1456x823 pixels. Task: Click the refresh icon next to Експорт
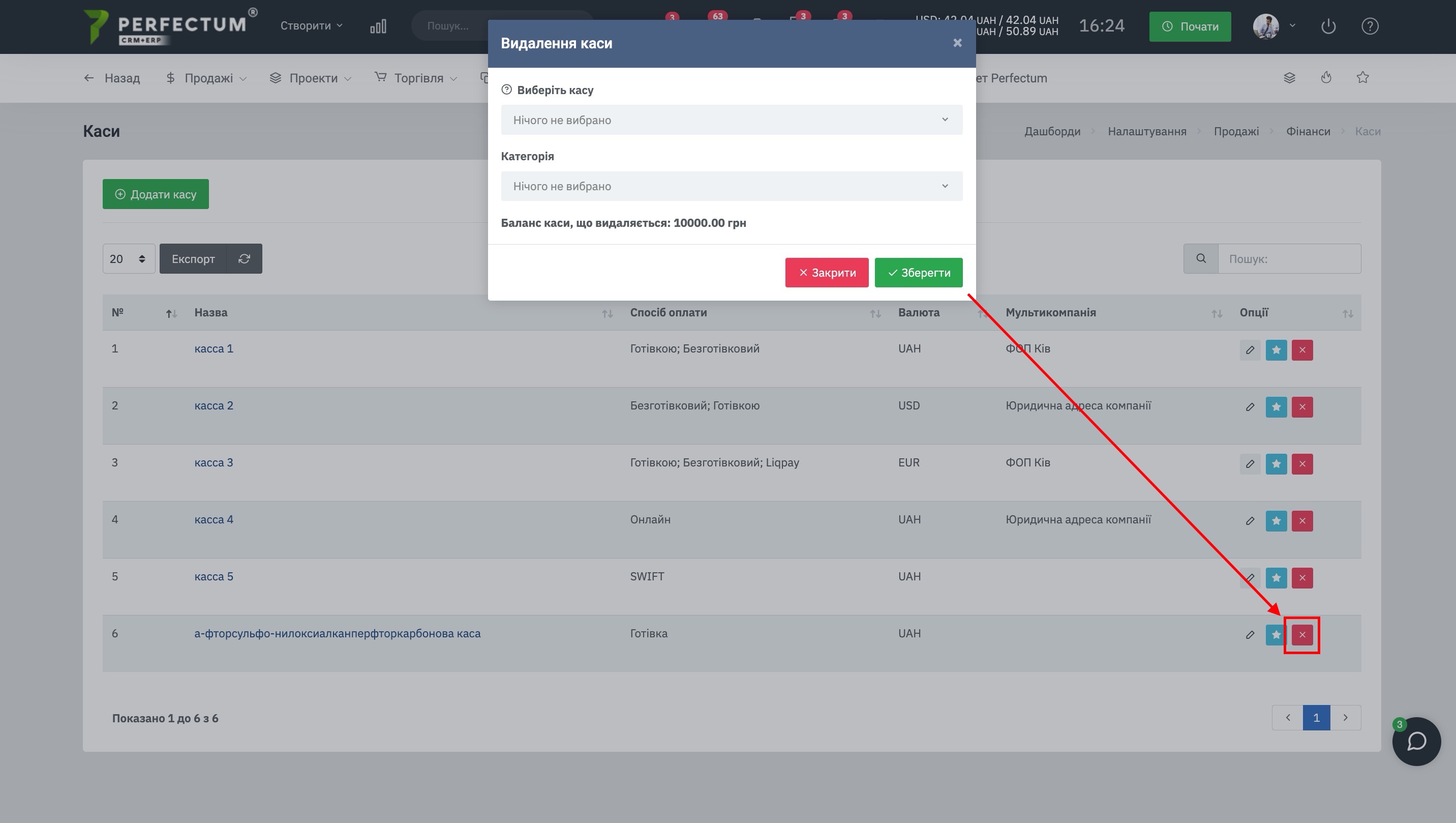tap(244, 258)
